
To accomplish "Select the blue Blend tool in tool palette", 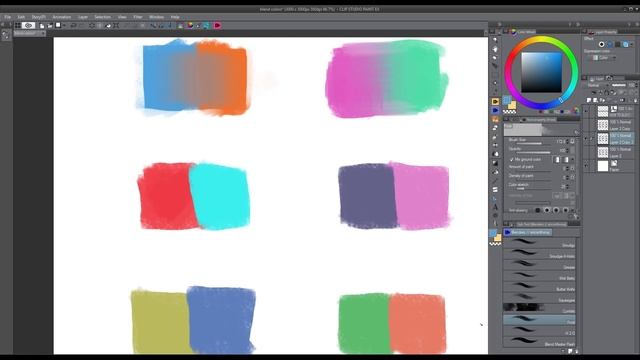I will (495, 110).
